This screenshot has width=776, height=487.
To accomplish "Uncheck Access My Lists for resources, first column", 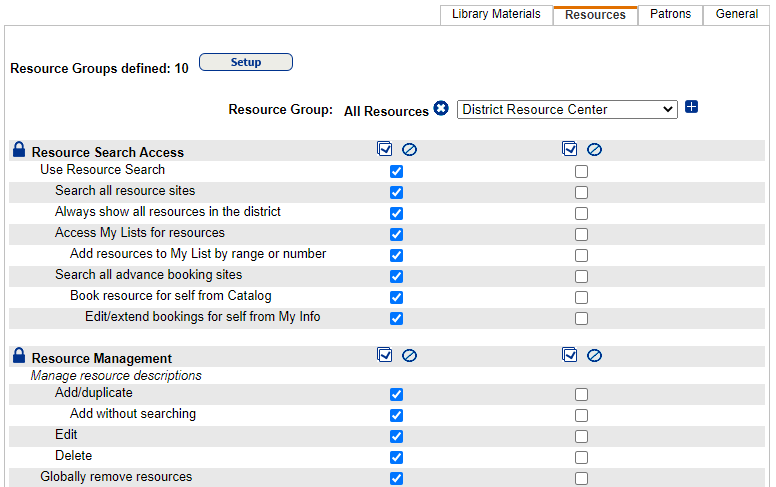I will (x=396, y=234).
